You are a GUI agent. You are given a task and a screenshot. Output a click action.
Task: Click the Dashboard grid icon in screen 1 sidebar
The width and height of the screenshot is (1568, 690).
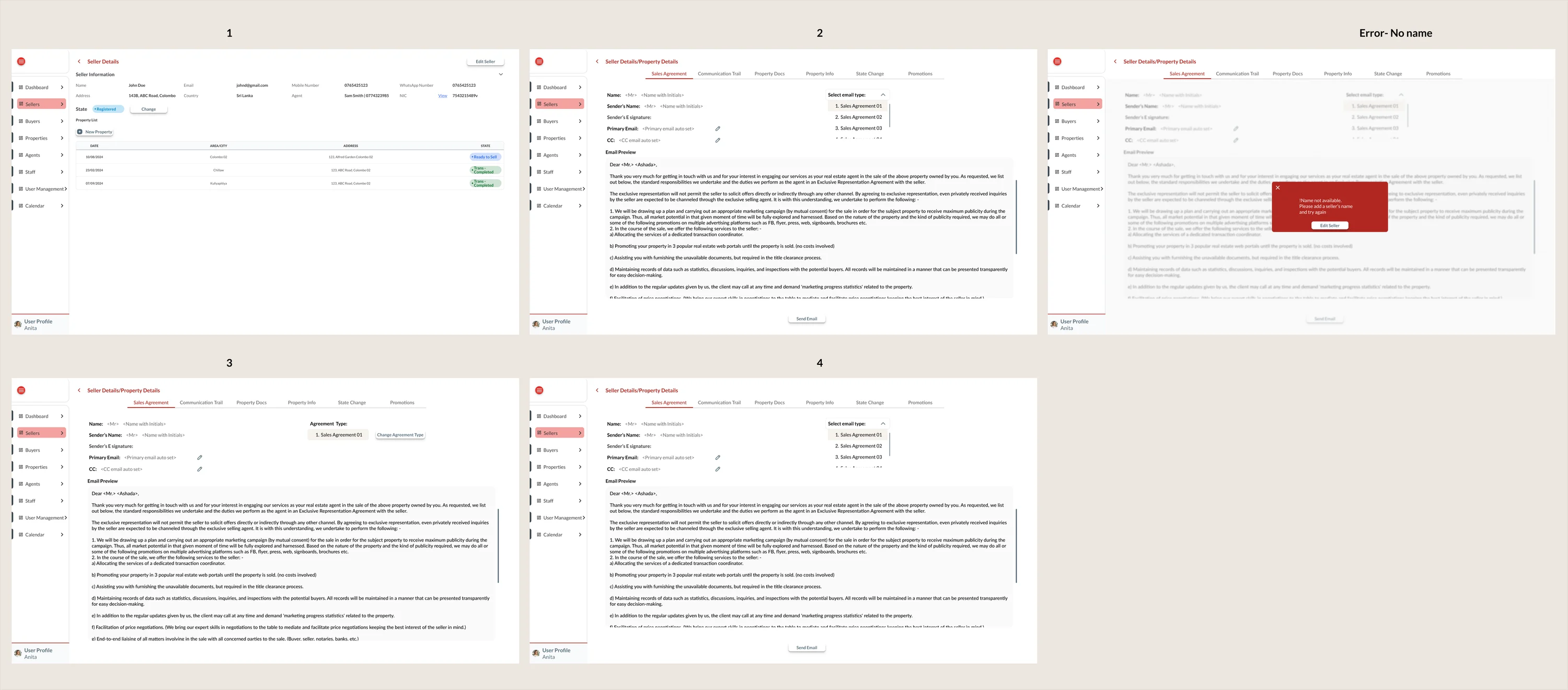tap(21, 87)
